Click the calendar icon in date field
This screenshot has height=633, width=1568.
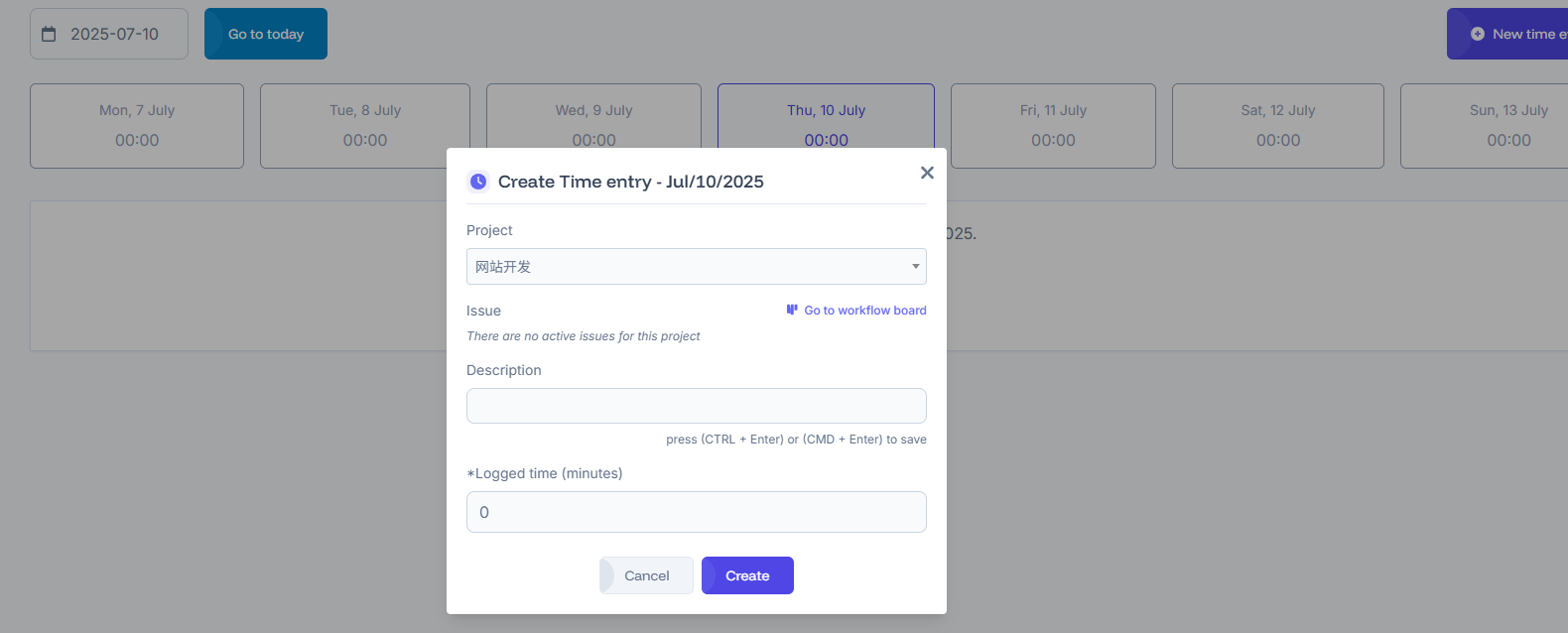(49, 34)
